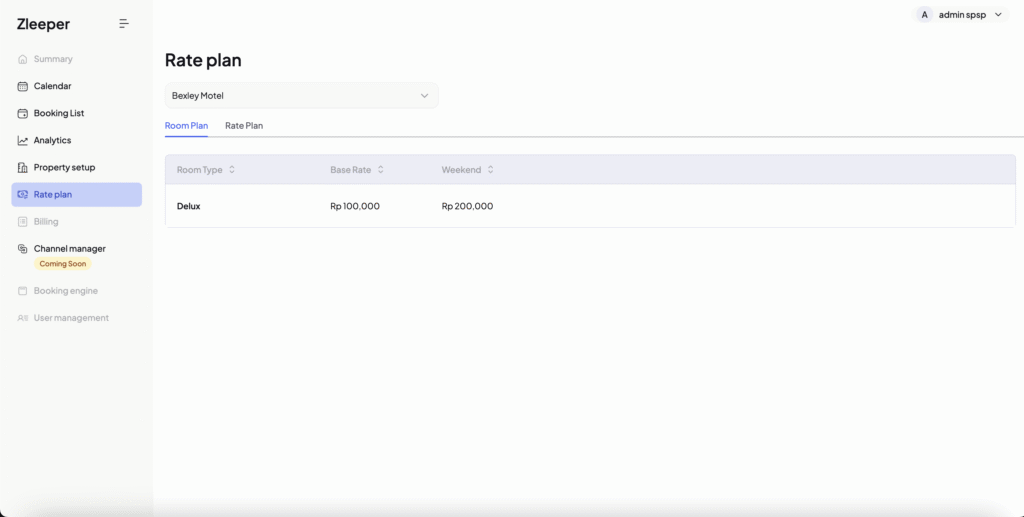Click the Property setup icon
1024x517 pixels.
click(23, 167)
